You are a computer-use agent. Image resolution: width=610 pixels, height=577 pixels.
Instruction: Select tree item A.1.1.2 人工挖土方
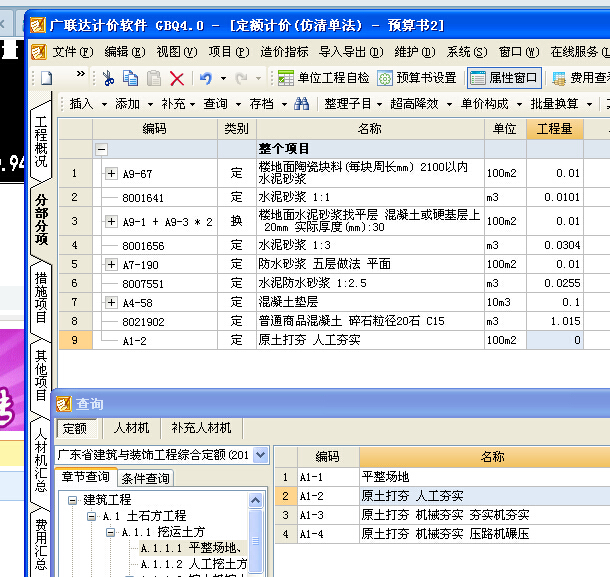(193, 564)
